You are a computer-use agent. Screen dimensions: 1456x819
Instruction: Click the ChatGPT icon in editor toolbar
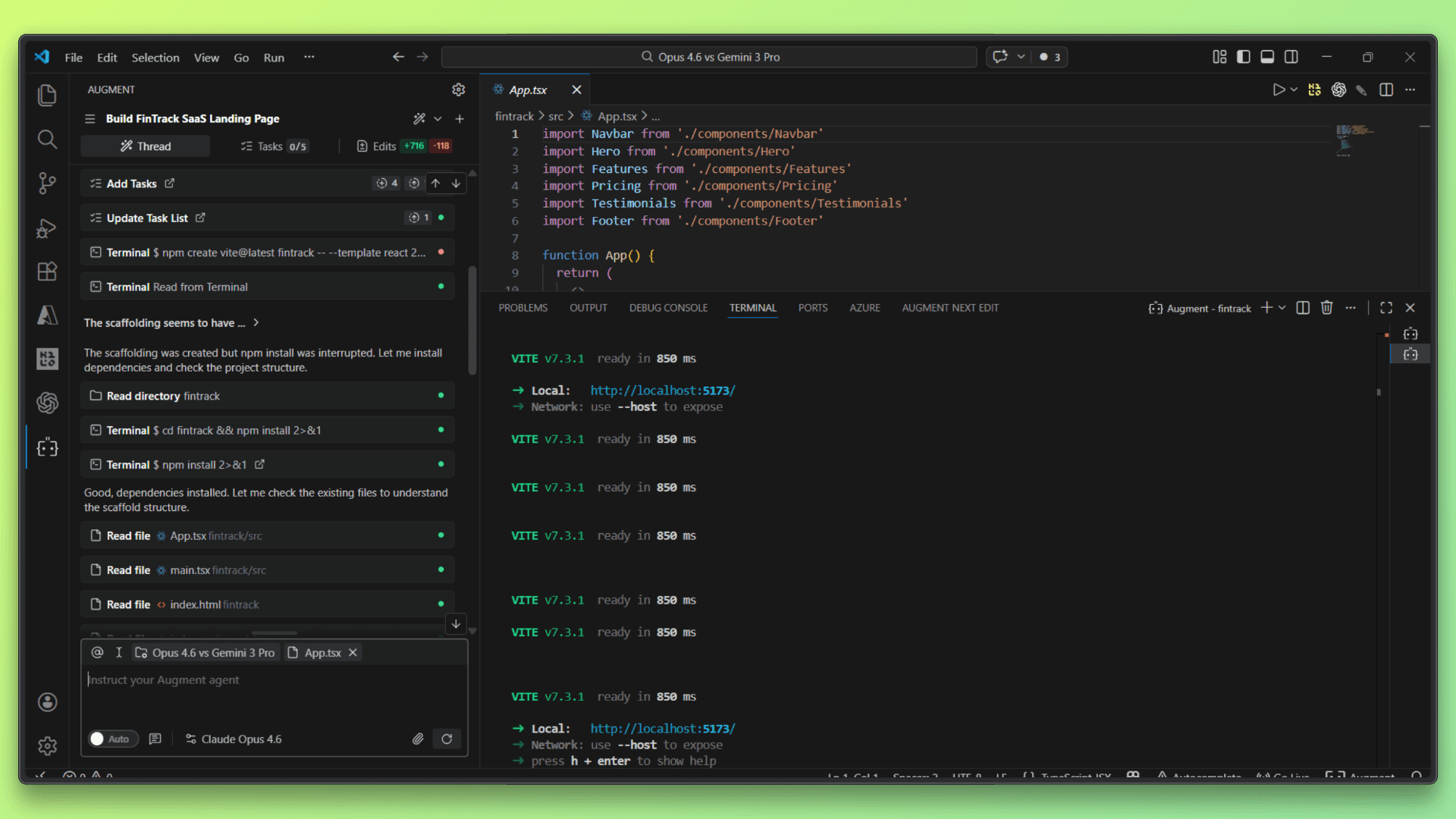[1338, 89]
